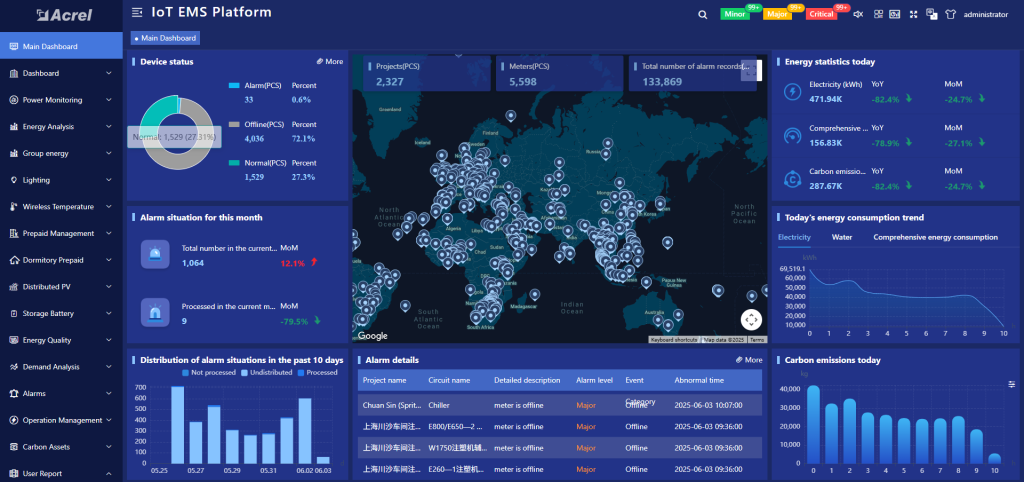This screenshot has height=482, width=1024.
Task: Open the map Terms link
Action: pos(757,340)
